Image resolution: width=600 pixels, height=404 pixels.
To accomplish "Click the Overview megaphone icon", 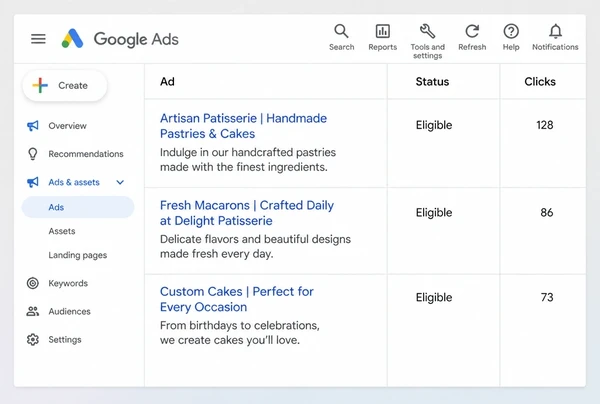I will click(x=33, y=125).
